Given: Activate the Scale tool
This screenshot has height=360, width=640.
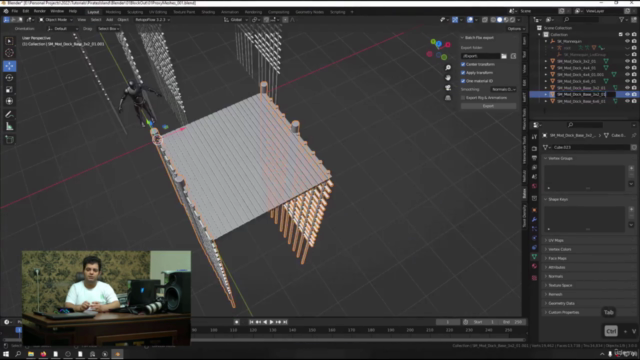Looking at the screenshot, I should point(9,89).
